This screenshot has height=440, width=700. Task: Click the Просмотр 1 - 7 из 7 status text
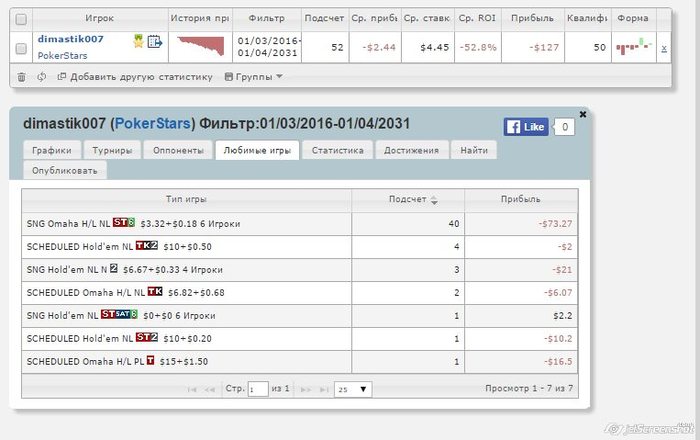click(x=529, y=388)
